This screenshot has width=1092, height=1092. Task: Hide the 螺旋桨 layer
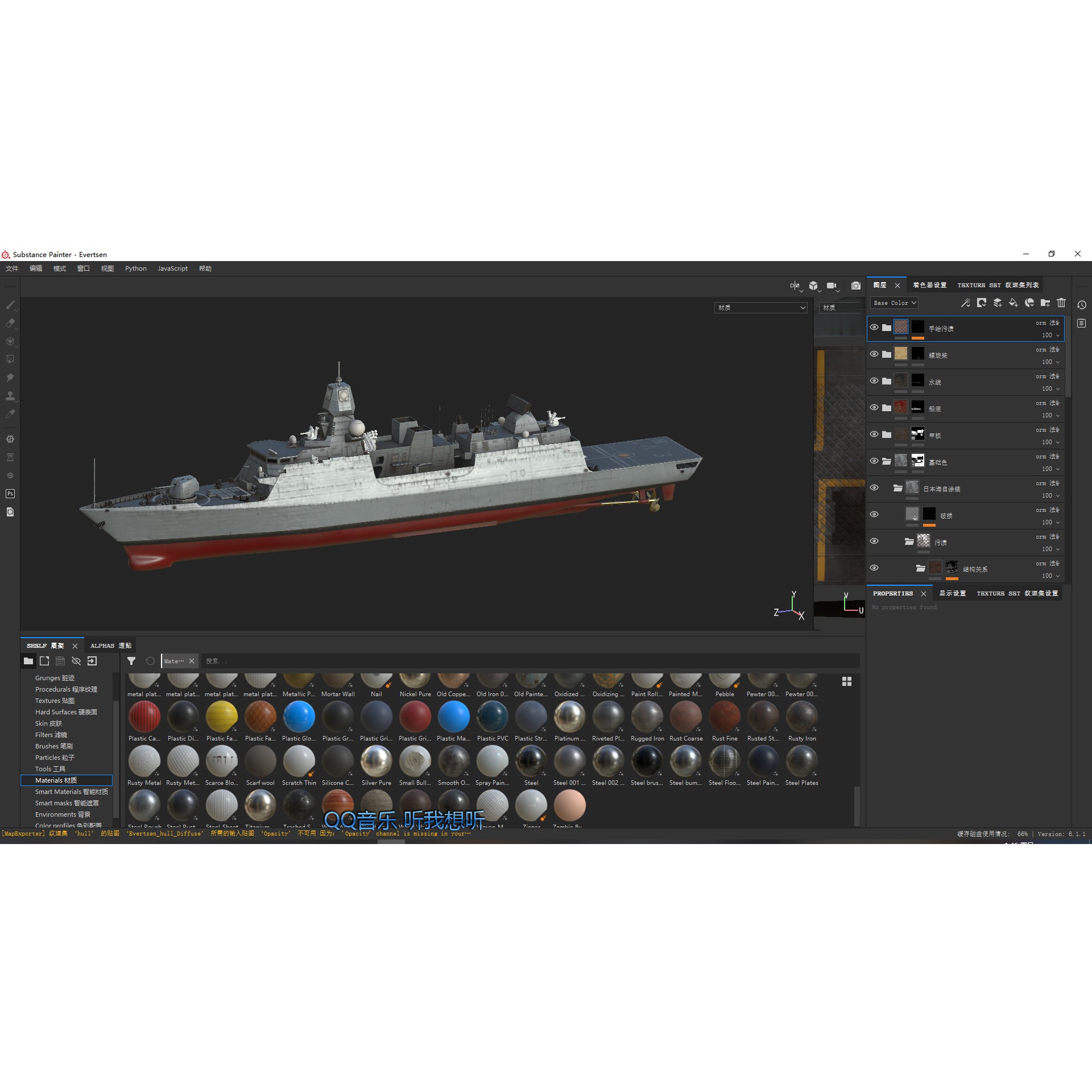[x=875, y=354]
